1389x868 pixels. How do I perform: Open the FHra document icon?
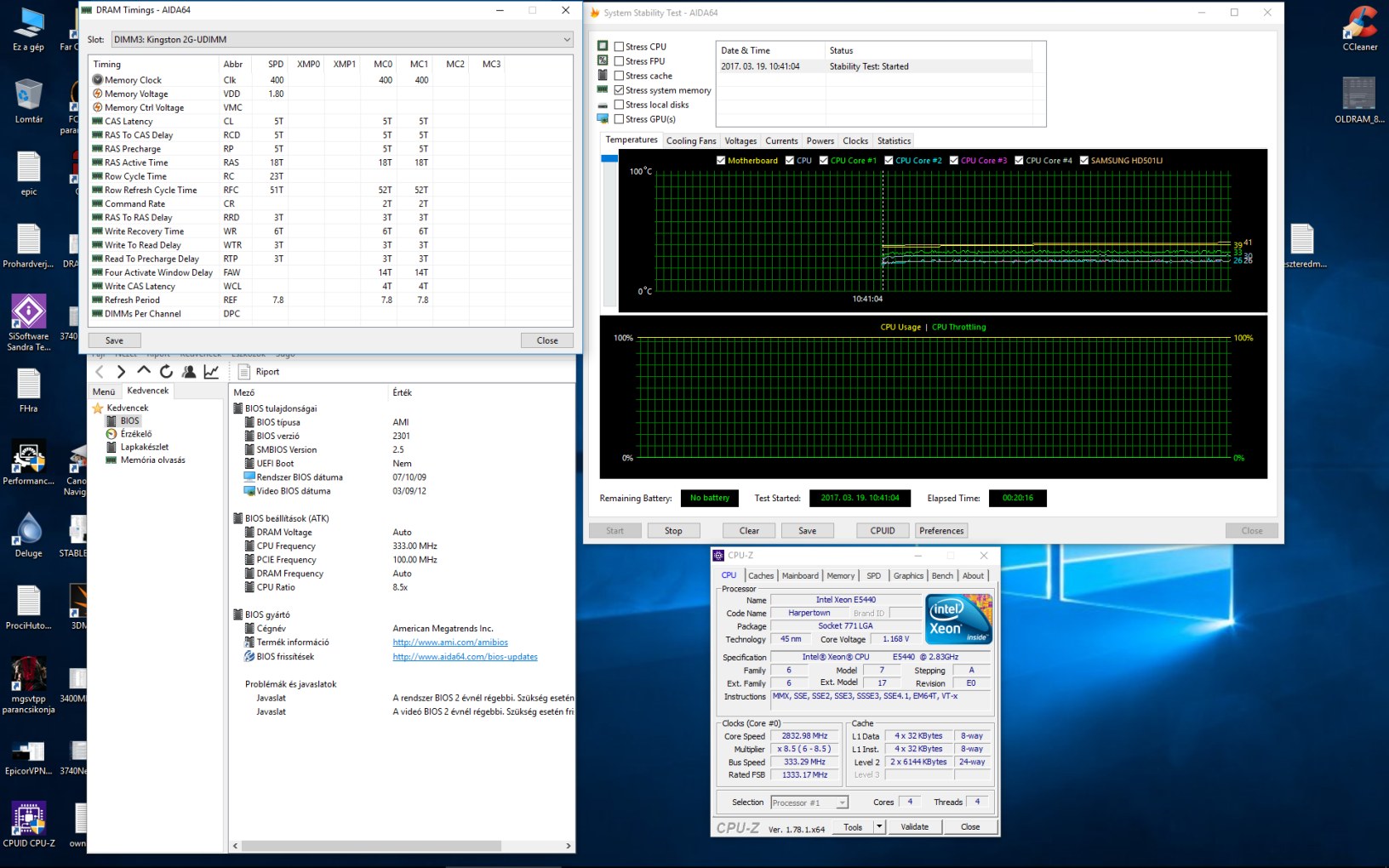tap(29, 391)
